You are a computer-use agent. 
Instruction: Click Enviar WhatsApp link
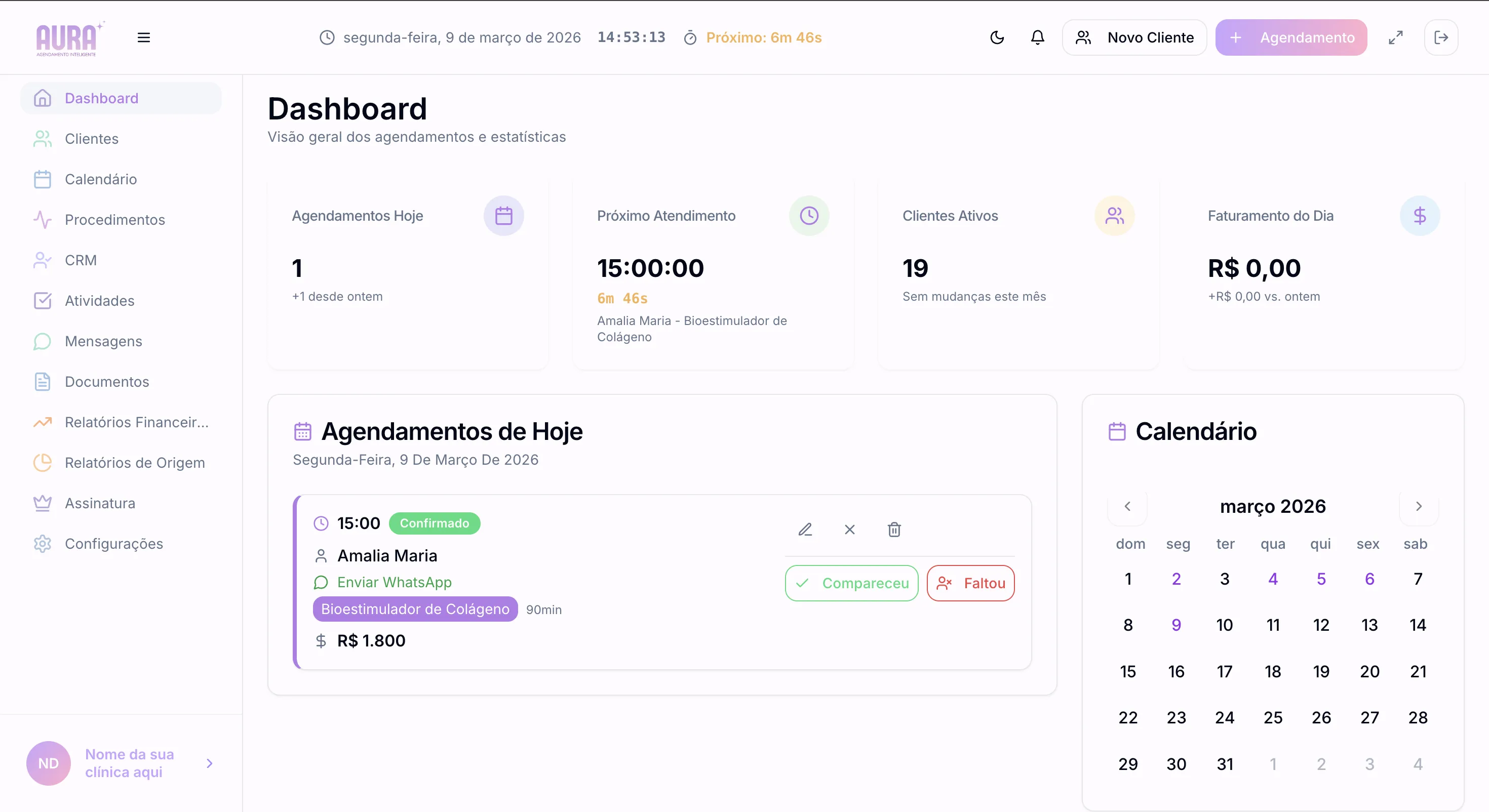point(394,582)
